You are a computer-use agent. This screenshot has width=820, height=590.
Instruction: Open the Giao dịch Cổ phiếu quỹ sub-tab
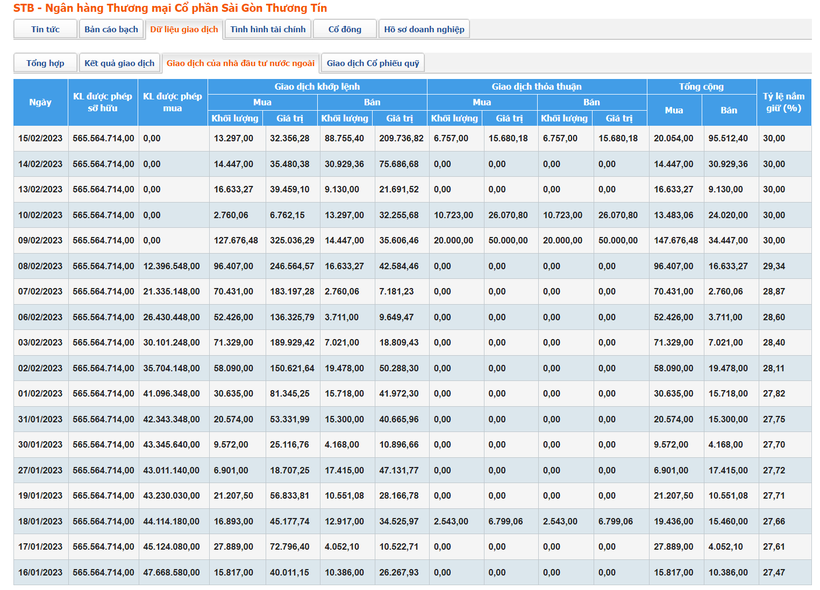(373, 63)
